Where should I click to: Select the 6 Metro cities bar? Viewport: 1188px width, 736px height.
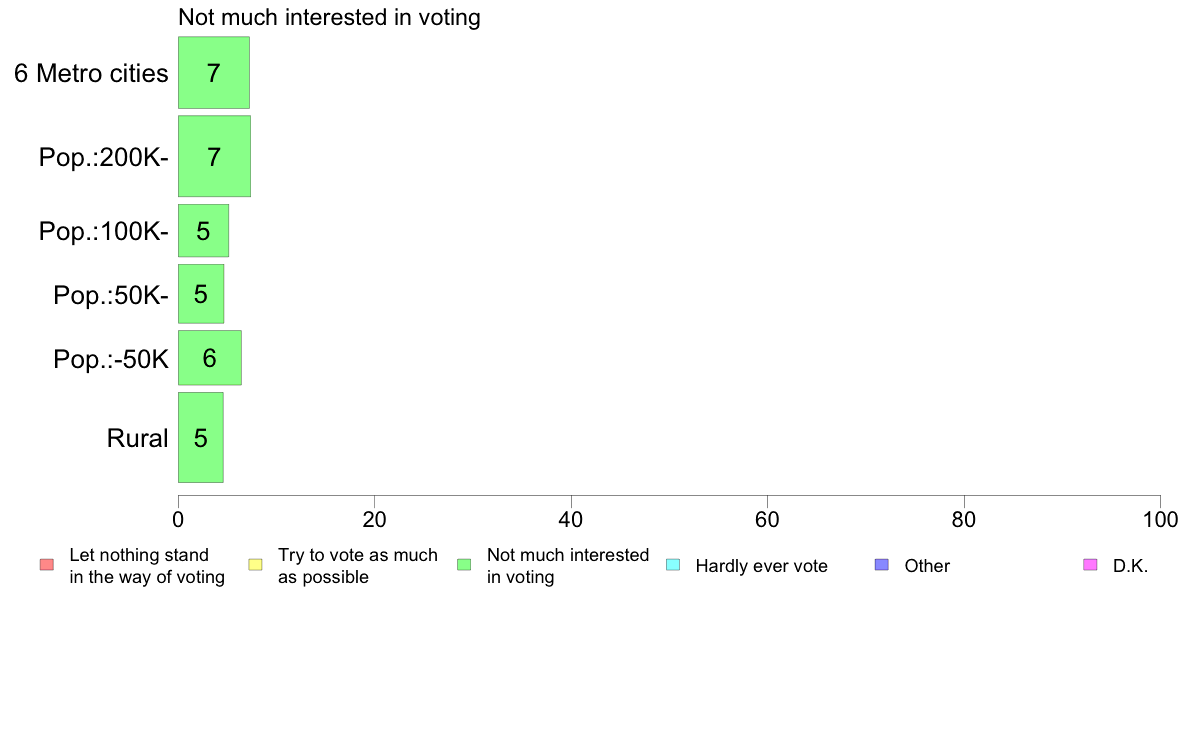click(x=214, y=73)
